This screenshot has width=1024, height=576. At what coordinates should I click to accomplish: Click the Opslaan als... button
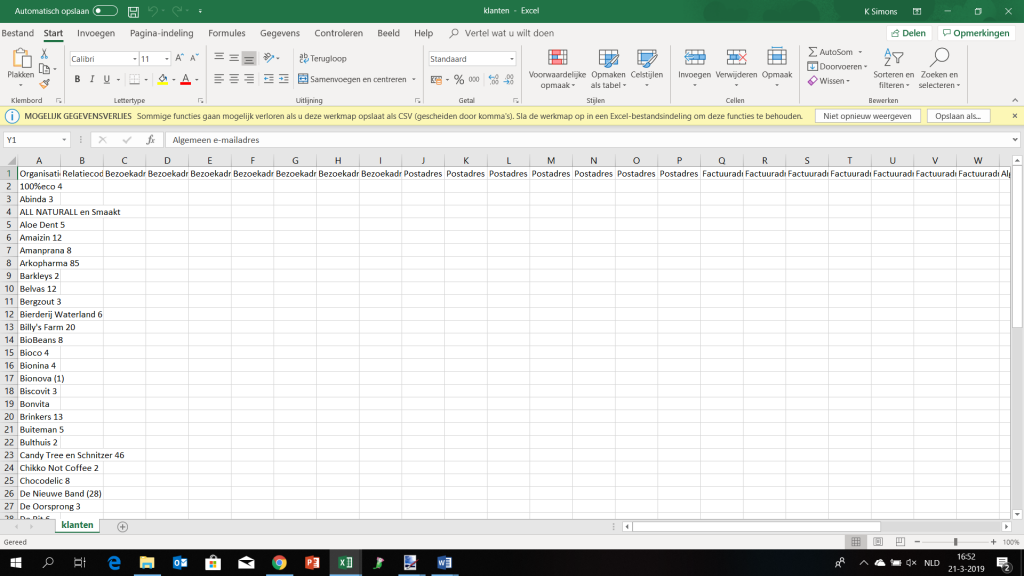tap(957, 116)
